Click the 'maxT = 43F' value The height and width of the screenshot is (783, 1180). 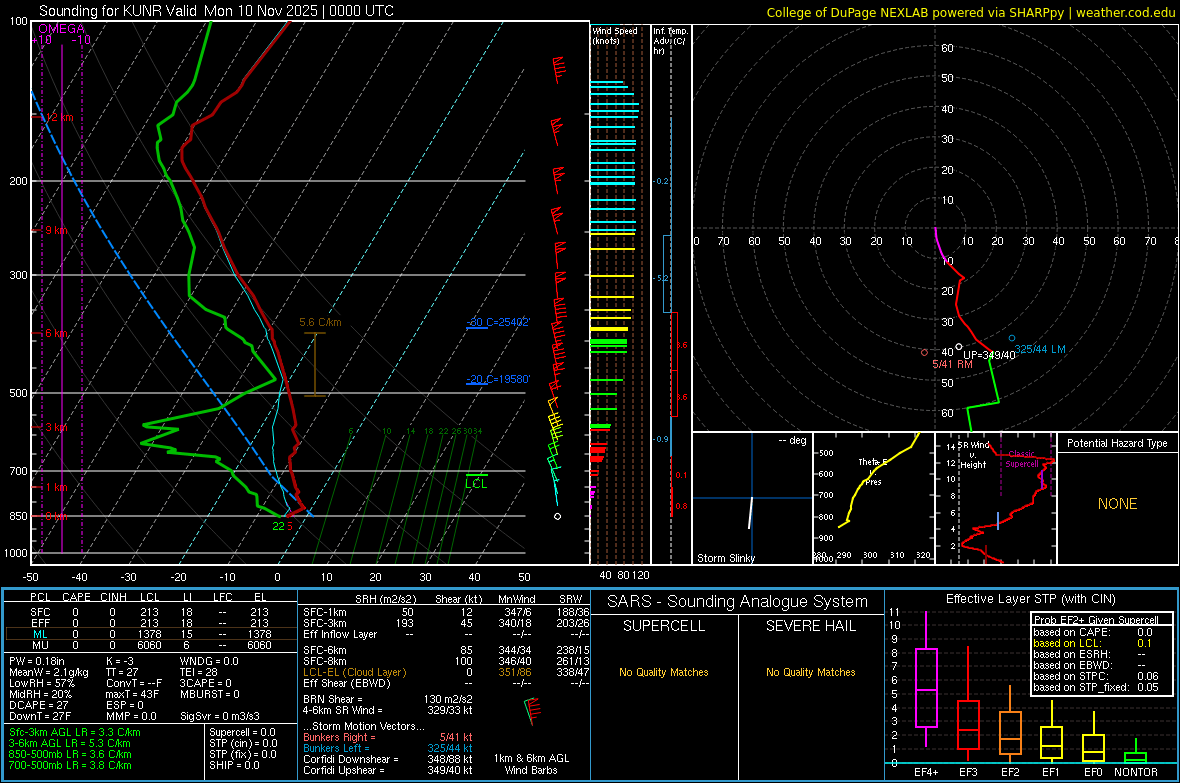click(132, 694)
